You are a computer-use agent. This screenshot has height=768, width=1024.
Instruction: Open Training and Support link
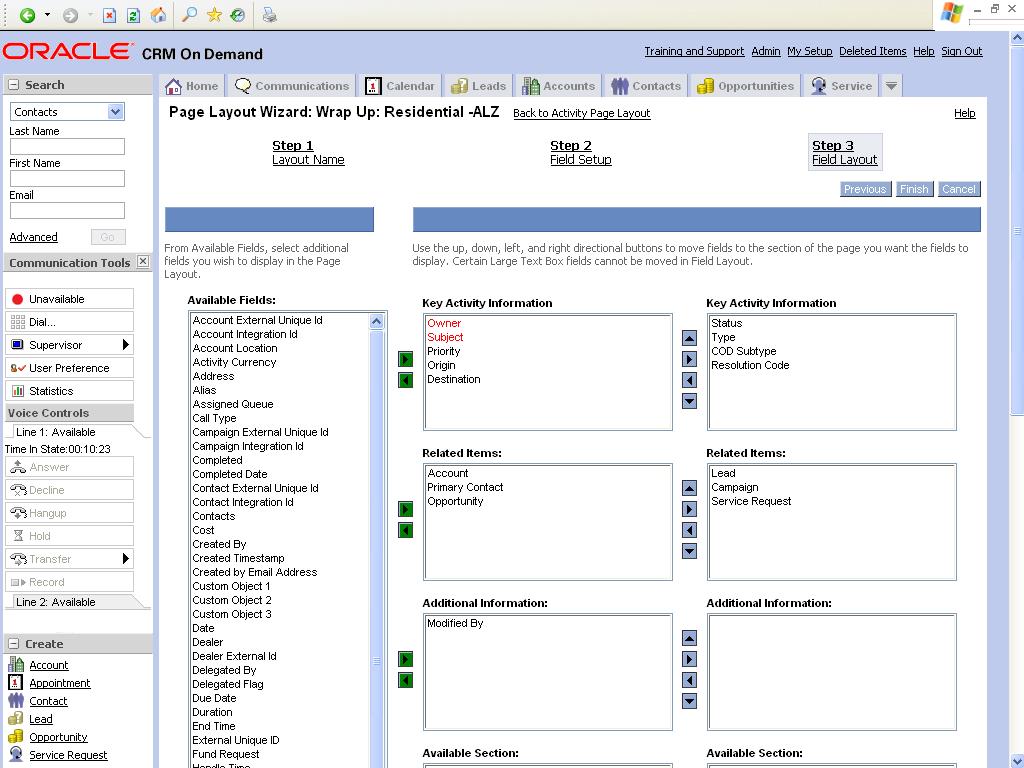[694, 51]
